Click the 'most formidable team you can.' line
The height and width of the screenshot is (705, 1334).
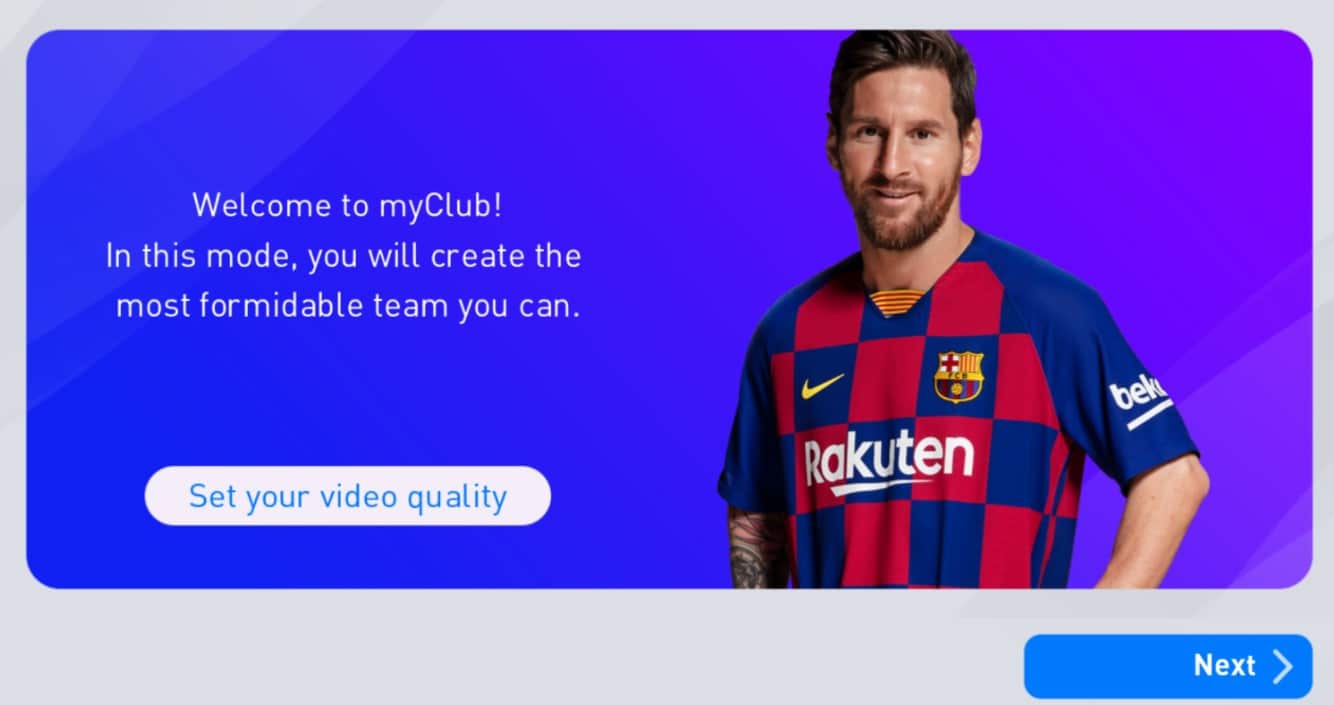348,306
